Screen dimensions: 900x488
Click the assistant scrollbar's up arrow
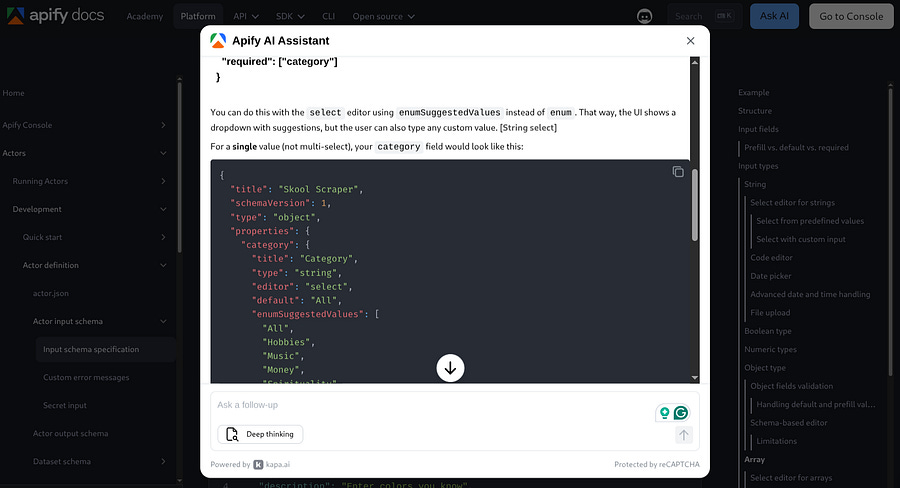(x=695, y=62)
